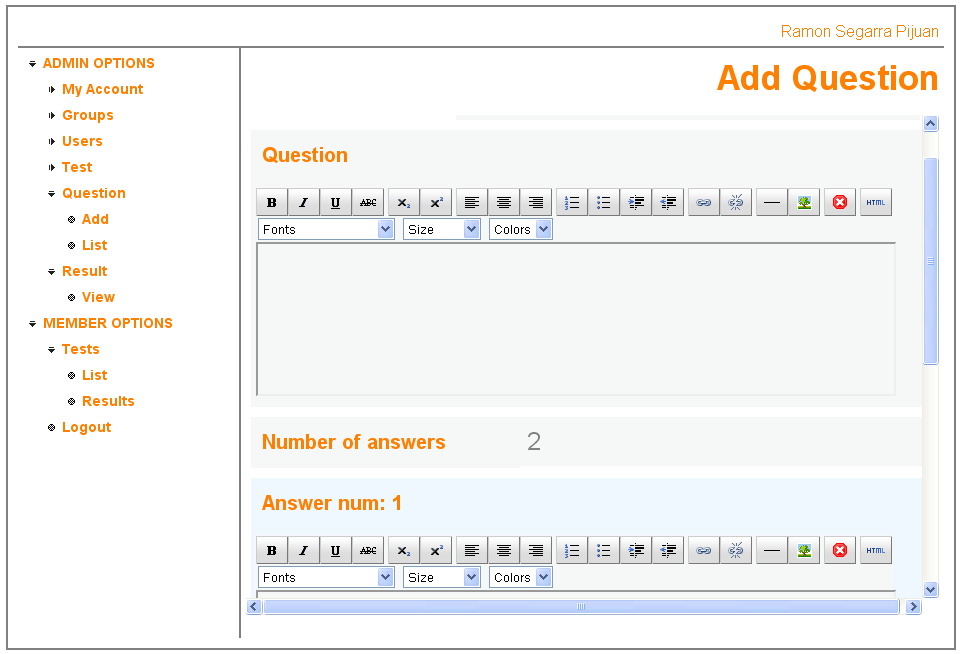This screenshot has width=962, height=654.
Task: Toggle center alignment in the Question editor
Action: [503, 201]
